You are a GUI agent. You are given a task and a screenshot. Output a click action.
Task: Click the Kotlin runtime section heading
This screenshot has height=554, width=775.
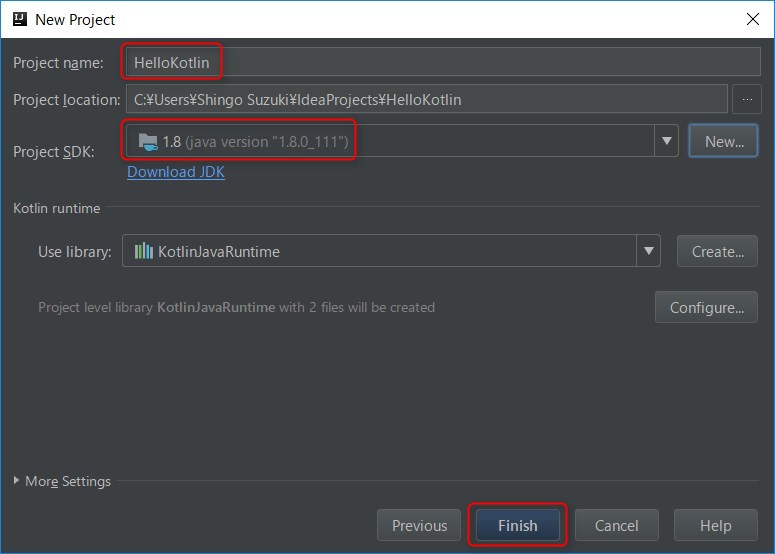pos(56,208)
